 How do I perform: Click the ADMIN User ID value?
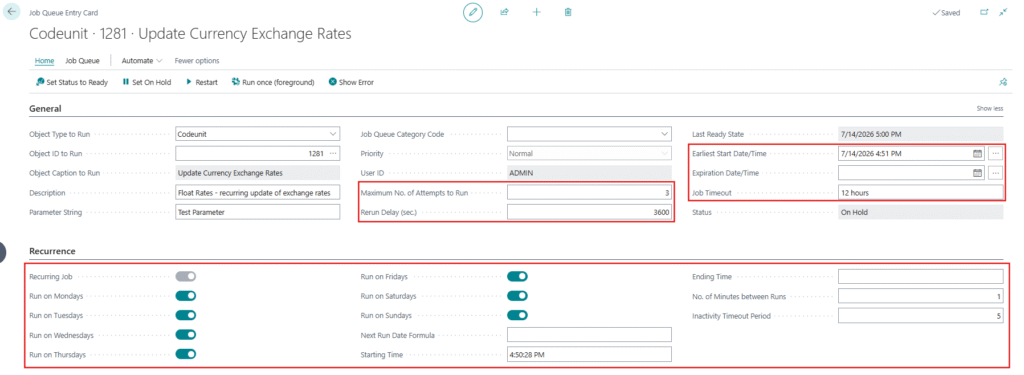[589, 173]
